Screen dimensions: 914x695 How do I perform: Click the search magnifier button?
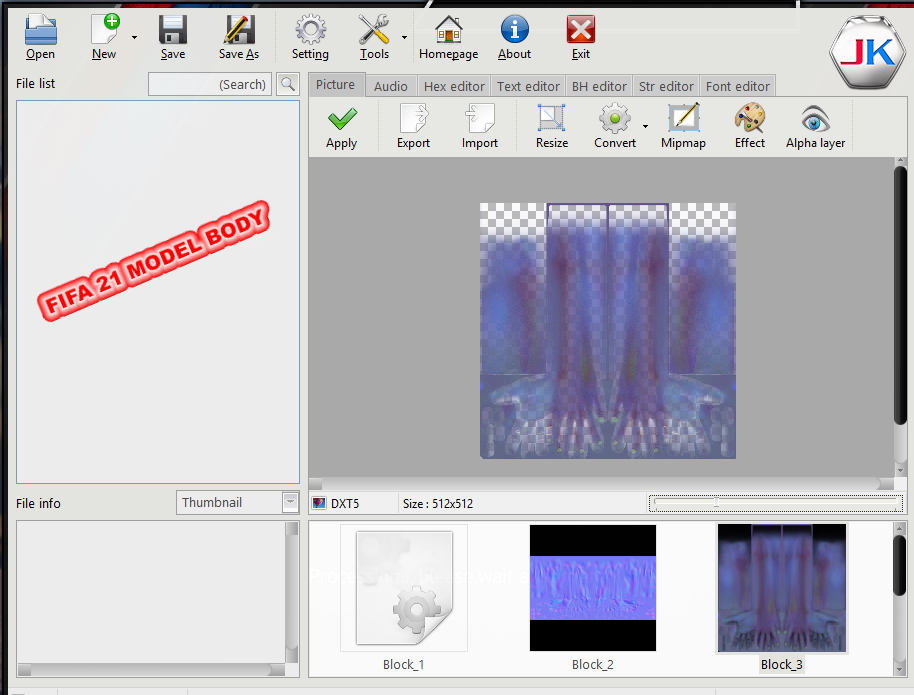point(288,85)
